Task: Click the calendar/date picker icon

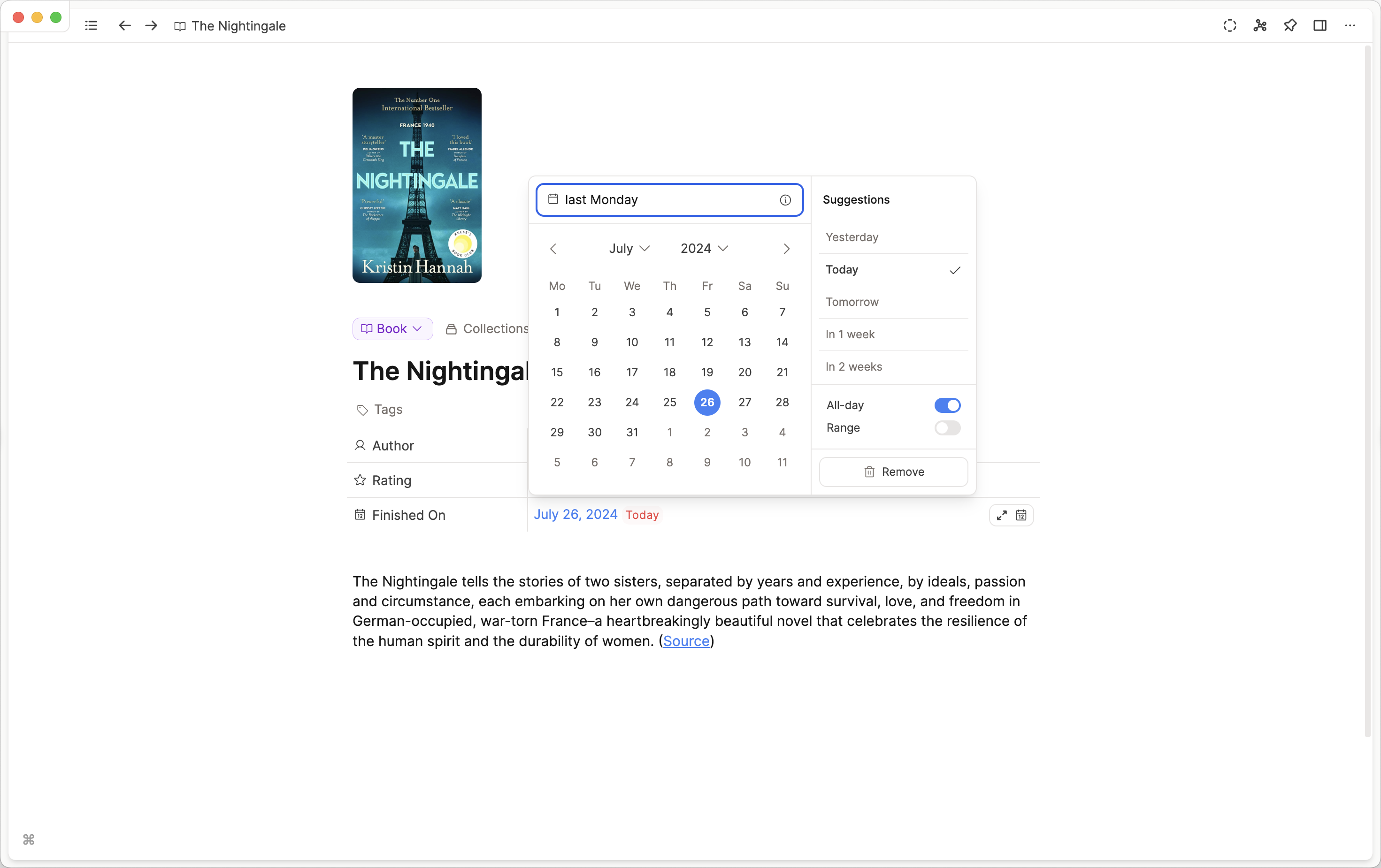Action: (x=1021, y=515)
